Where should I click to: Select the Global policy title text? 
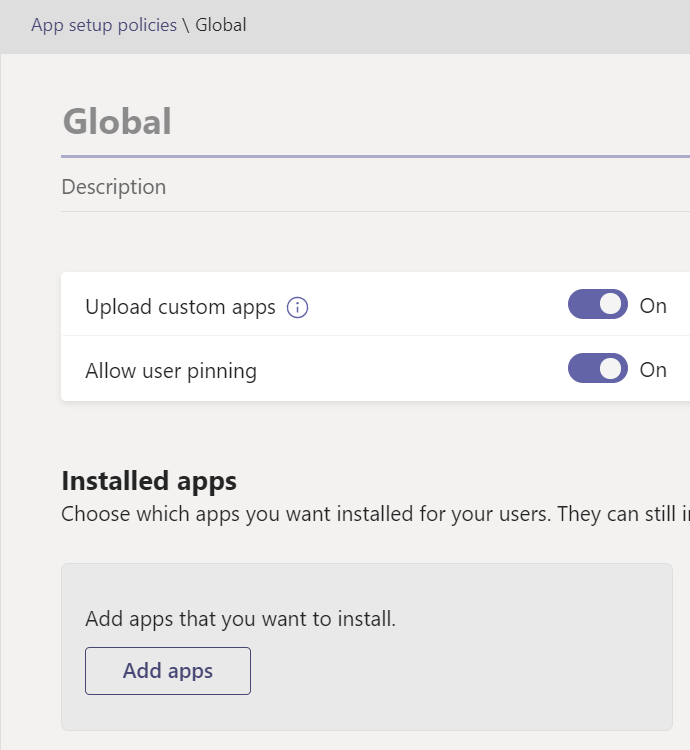117,121
